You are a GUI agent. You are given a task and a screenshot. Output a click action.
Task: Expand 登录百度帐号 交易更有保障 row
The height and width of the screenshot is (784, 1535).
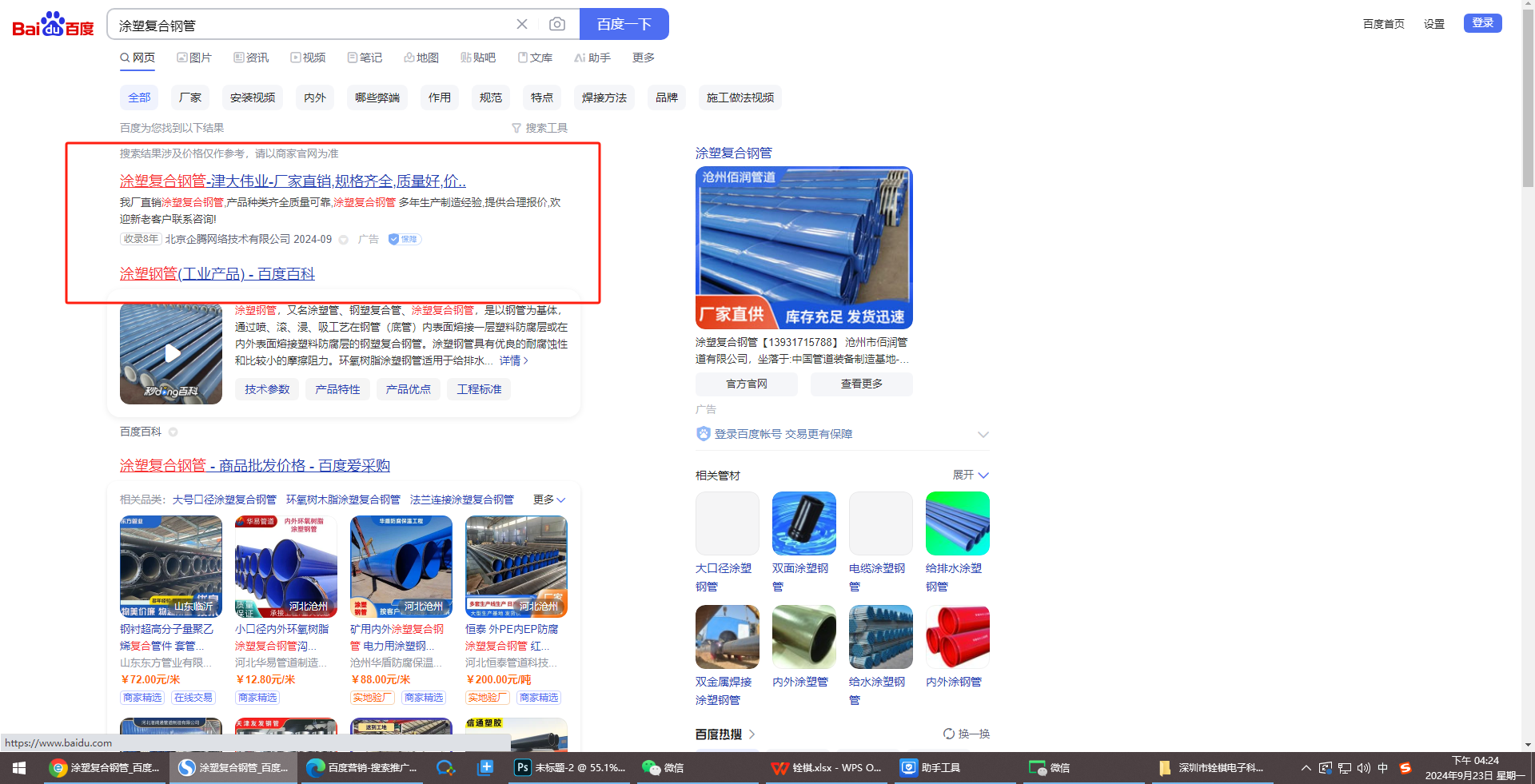point(843,434)
